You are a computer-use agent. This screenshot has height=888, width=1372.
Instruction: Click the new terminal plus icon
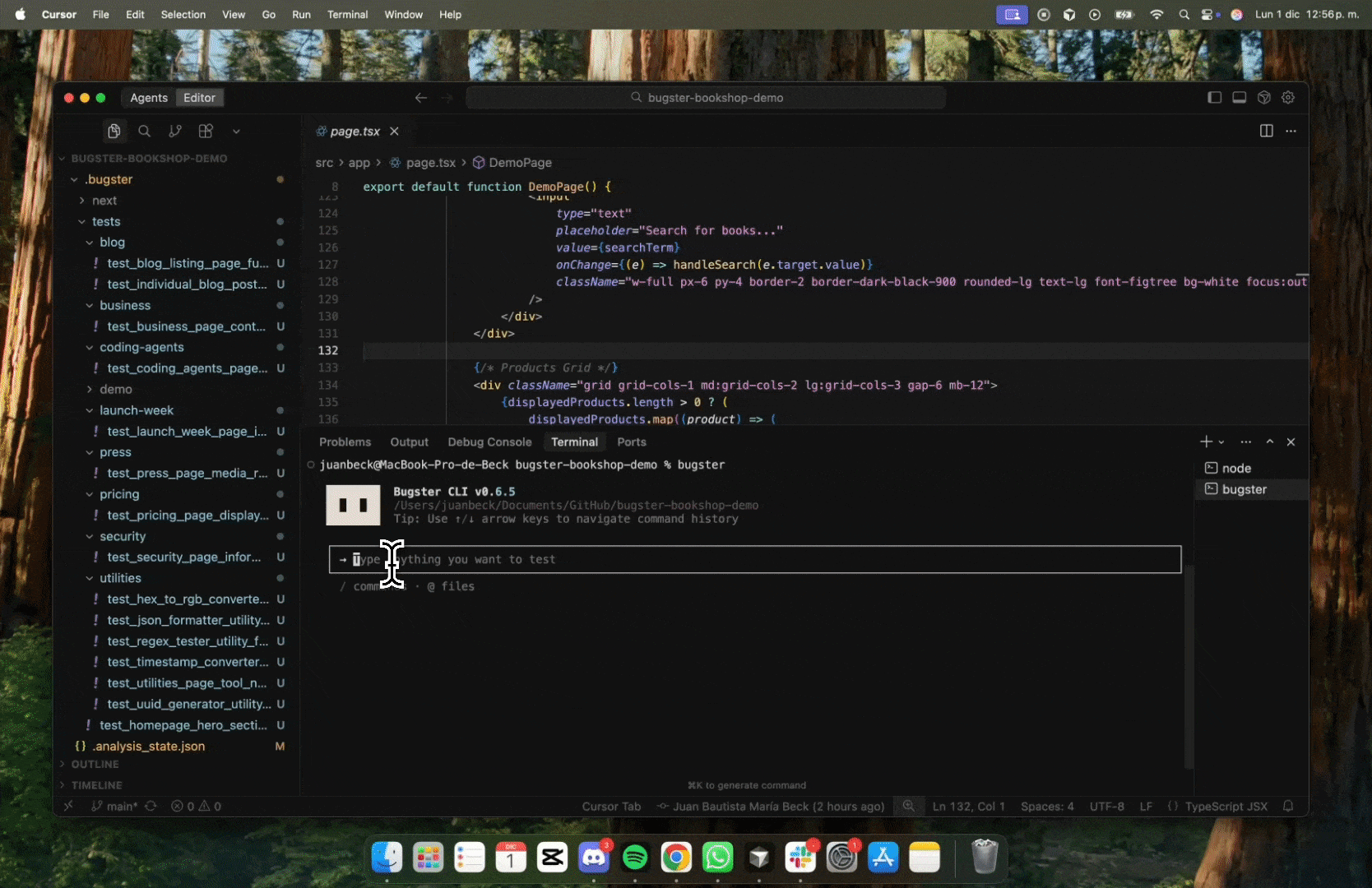tap(1206, 442)
